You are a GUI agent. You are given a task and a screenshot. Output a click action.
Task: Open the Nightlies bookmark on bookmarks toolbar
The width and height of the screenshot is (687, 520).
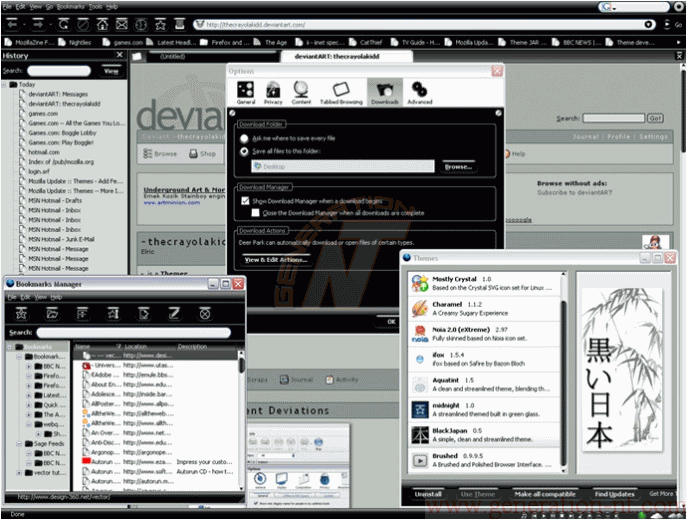(74, 42)
